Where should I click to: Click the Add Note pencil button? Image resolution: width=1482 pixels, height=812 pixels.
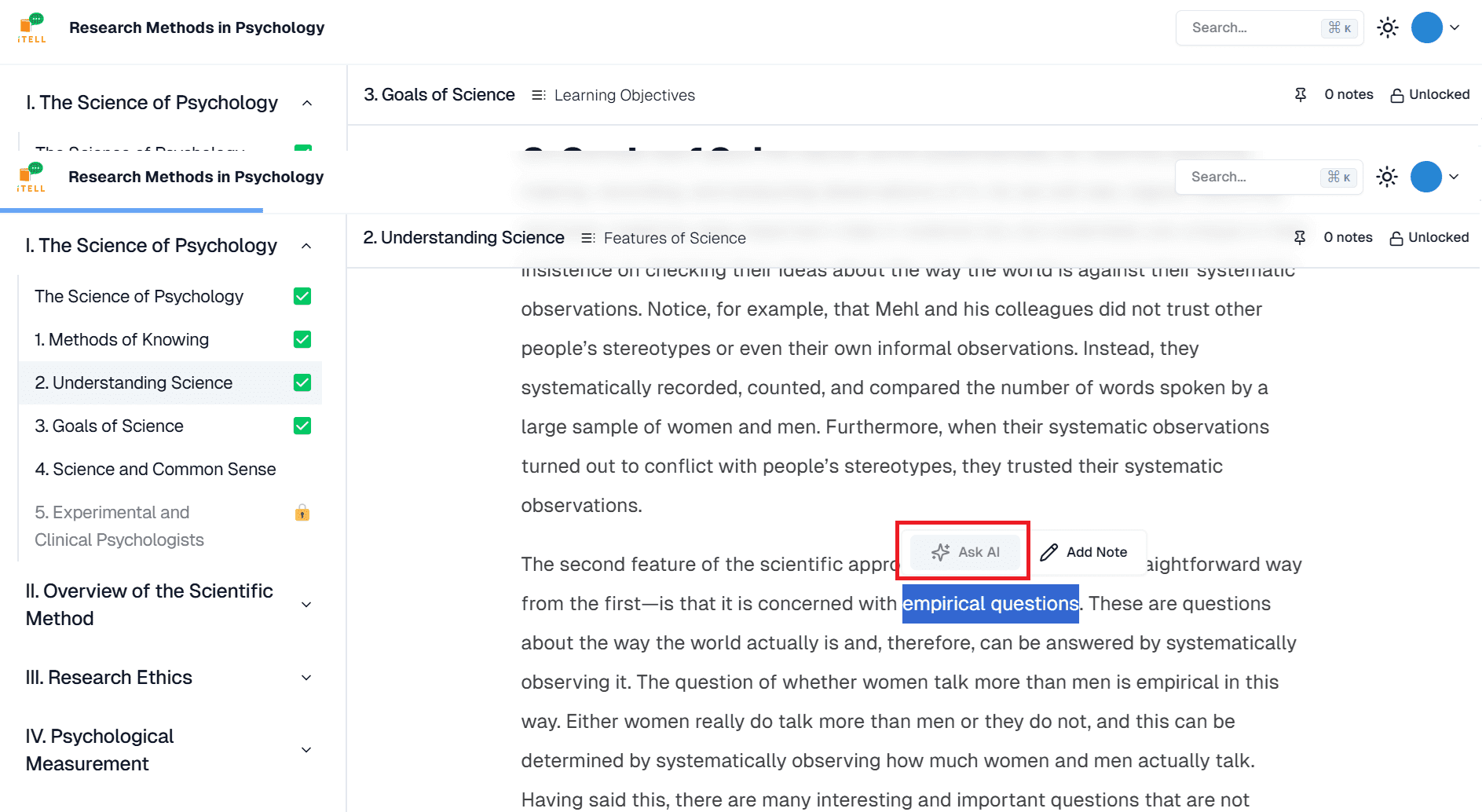point(1085,552)
